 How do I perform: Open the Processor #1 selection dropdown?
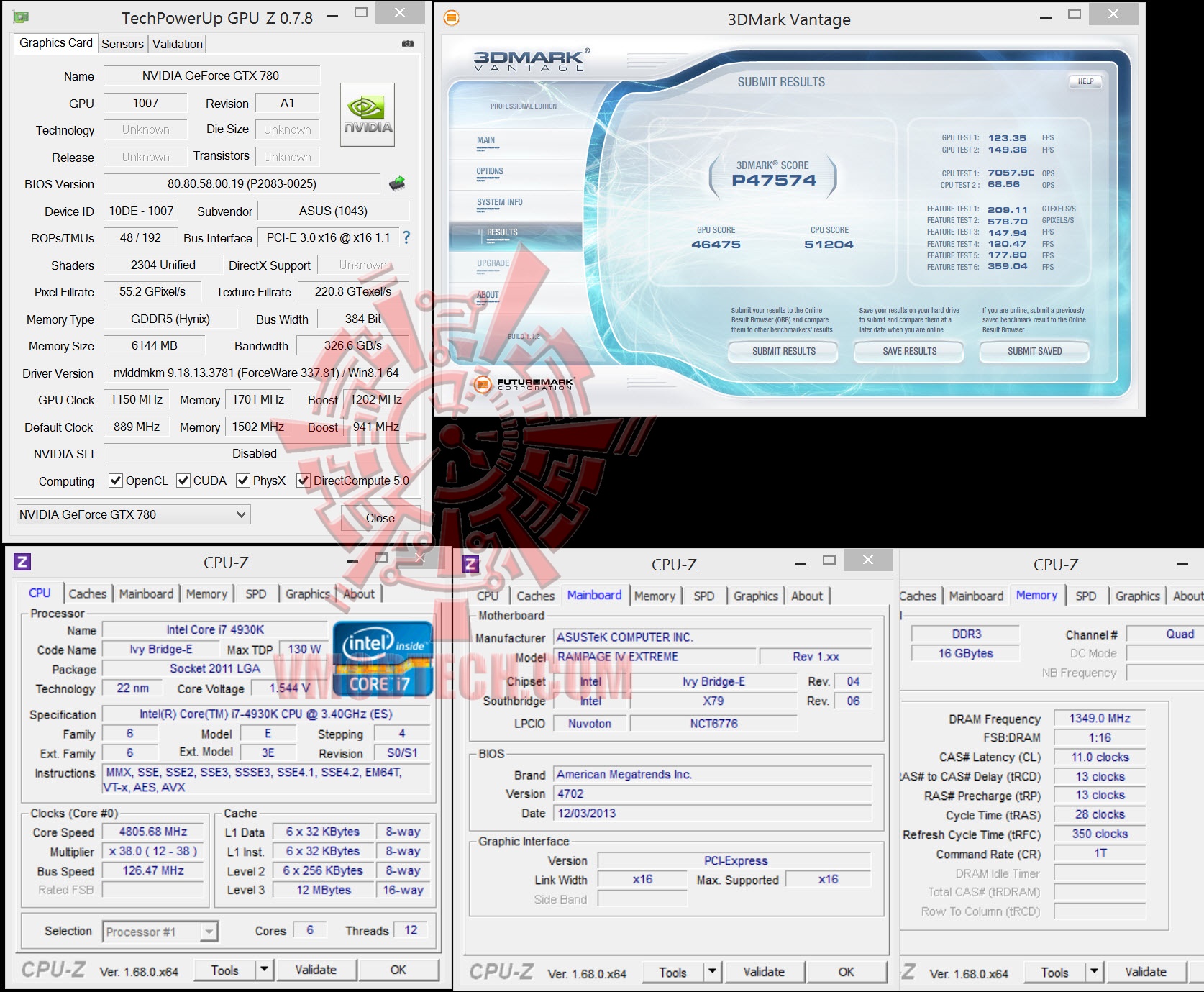pos(160,932)
